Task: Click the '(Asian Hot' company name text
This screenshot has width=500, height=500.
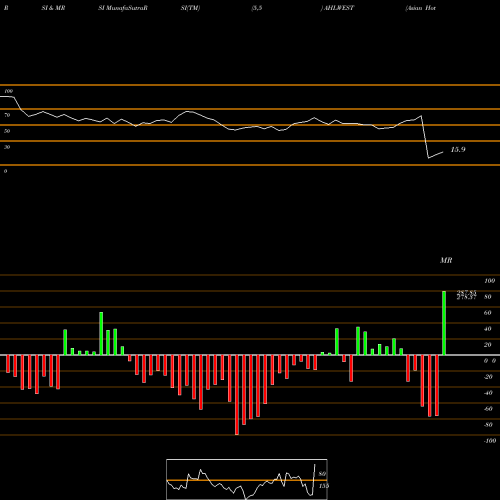Action: [x=420, y=8]
